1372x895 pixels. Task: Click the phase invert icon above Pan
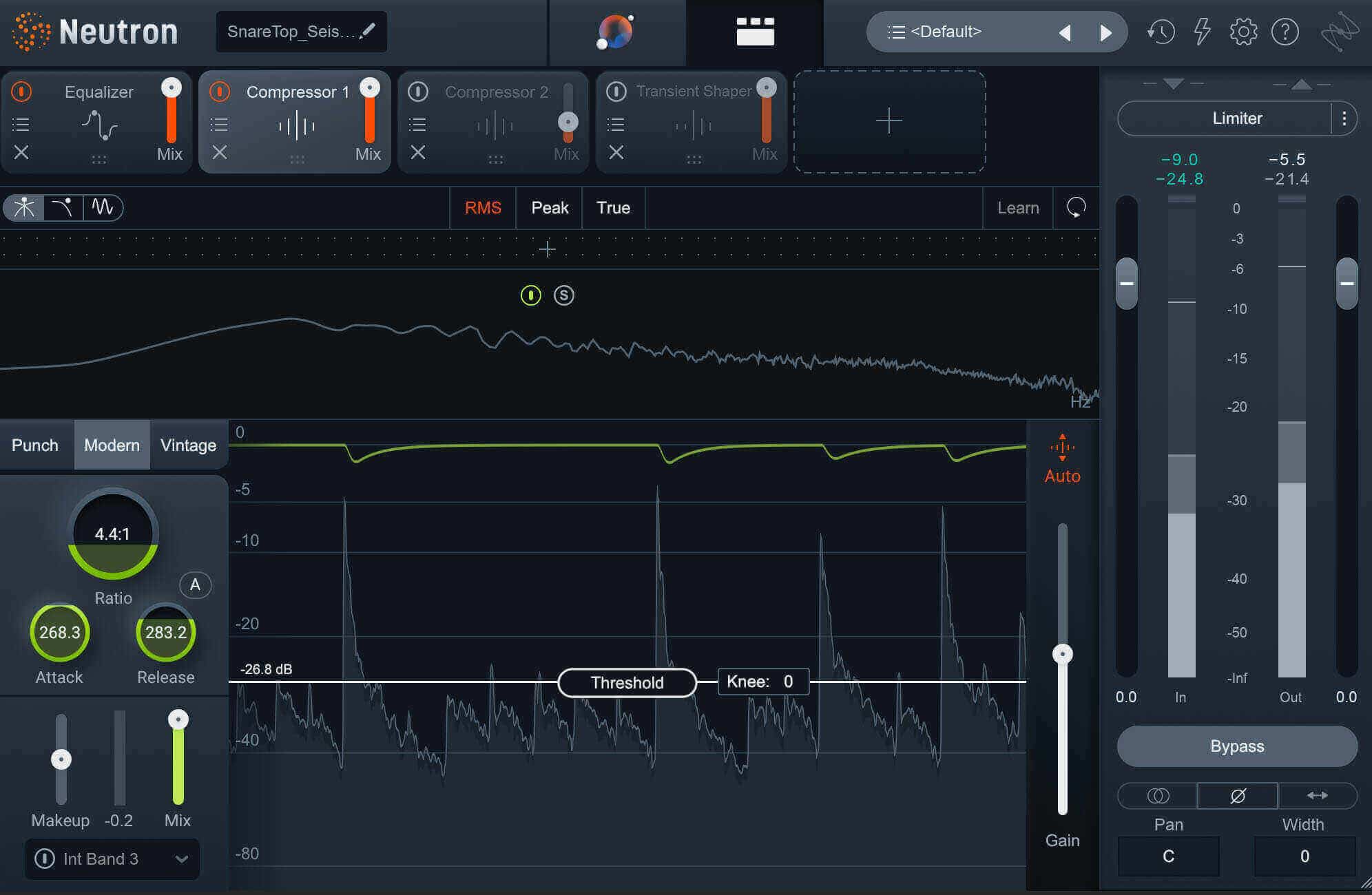[1238, 796]
